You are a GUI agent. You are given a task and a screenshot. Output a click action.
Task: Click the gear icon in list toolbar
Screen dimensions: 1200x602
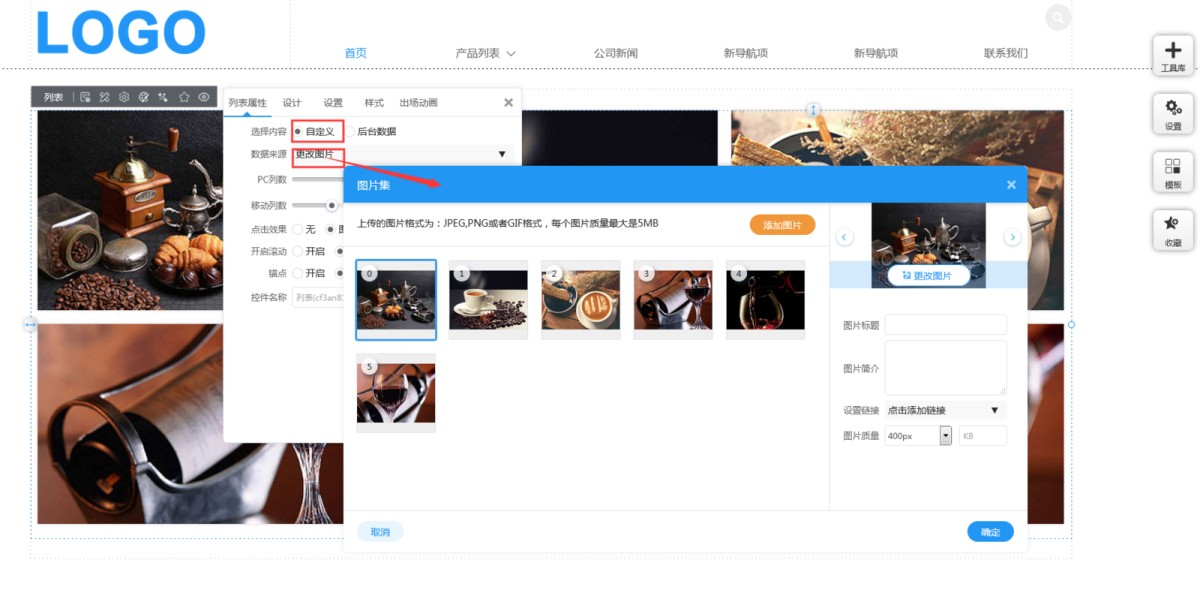tap(124, 97)
